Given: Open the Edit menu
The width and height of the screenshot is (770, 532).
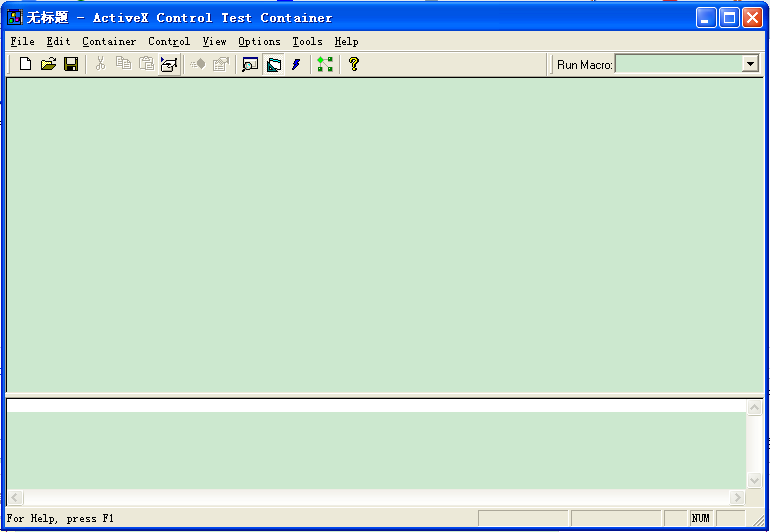Looking at the screenshot, I should [58, 42].
